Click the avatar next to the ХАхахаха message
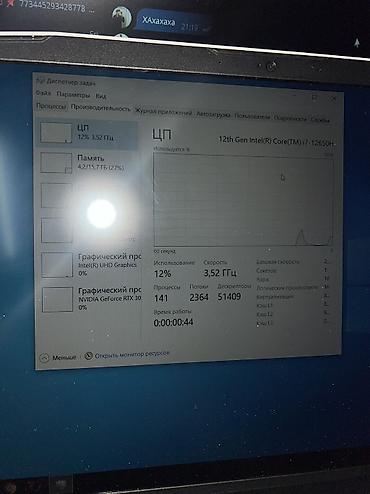Image resolution: width=370 pixels, height=494 pixels. (x=121, y=17)
